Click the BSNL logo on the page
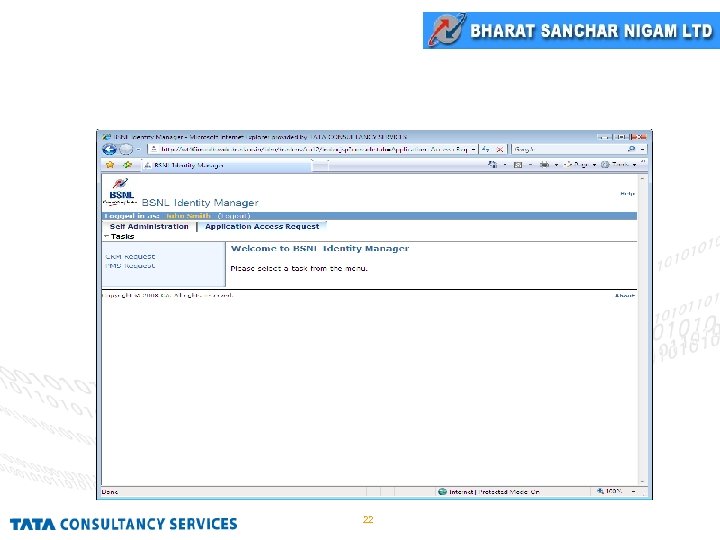This screenshot has height=540, width=720. pos(120,191)
